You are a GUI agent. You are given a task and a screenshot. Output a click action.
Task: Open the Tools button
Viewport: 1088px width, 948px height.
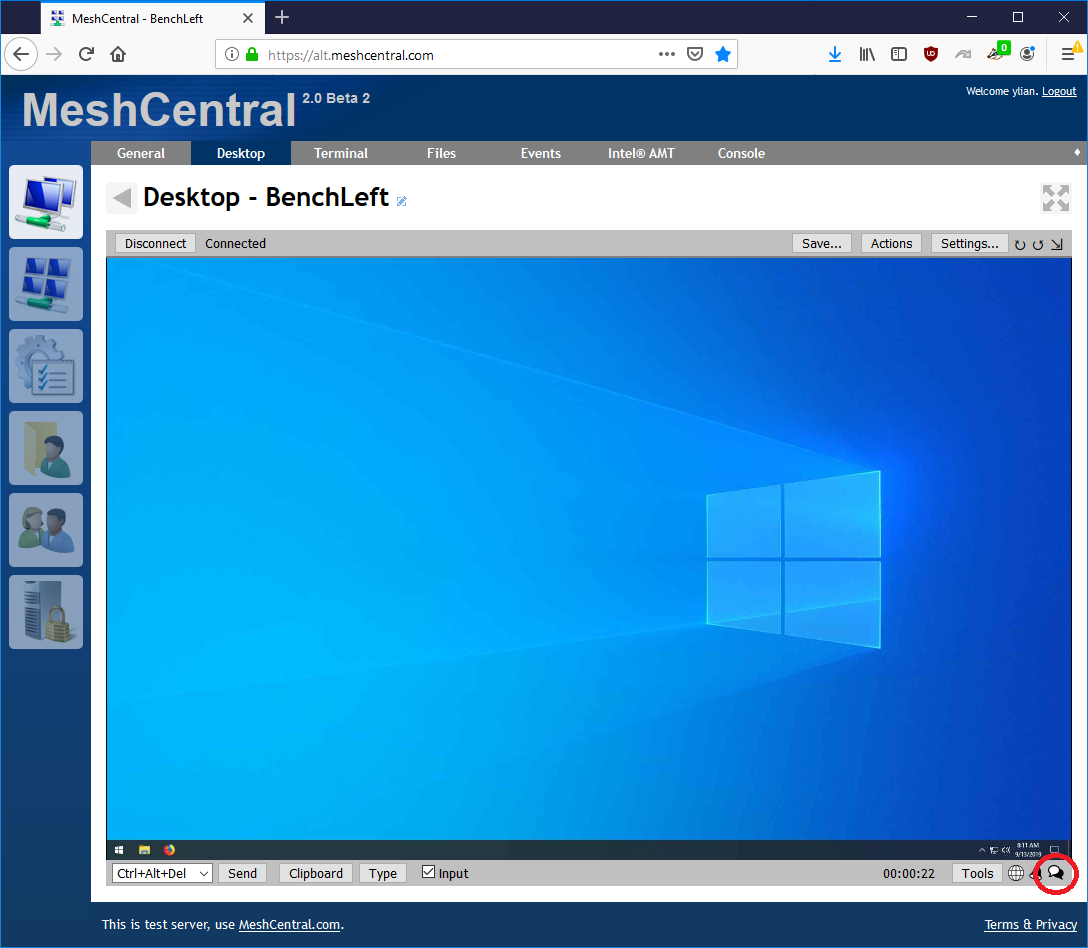977,873
